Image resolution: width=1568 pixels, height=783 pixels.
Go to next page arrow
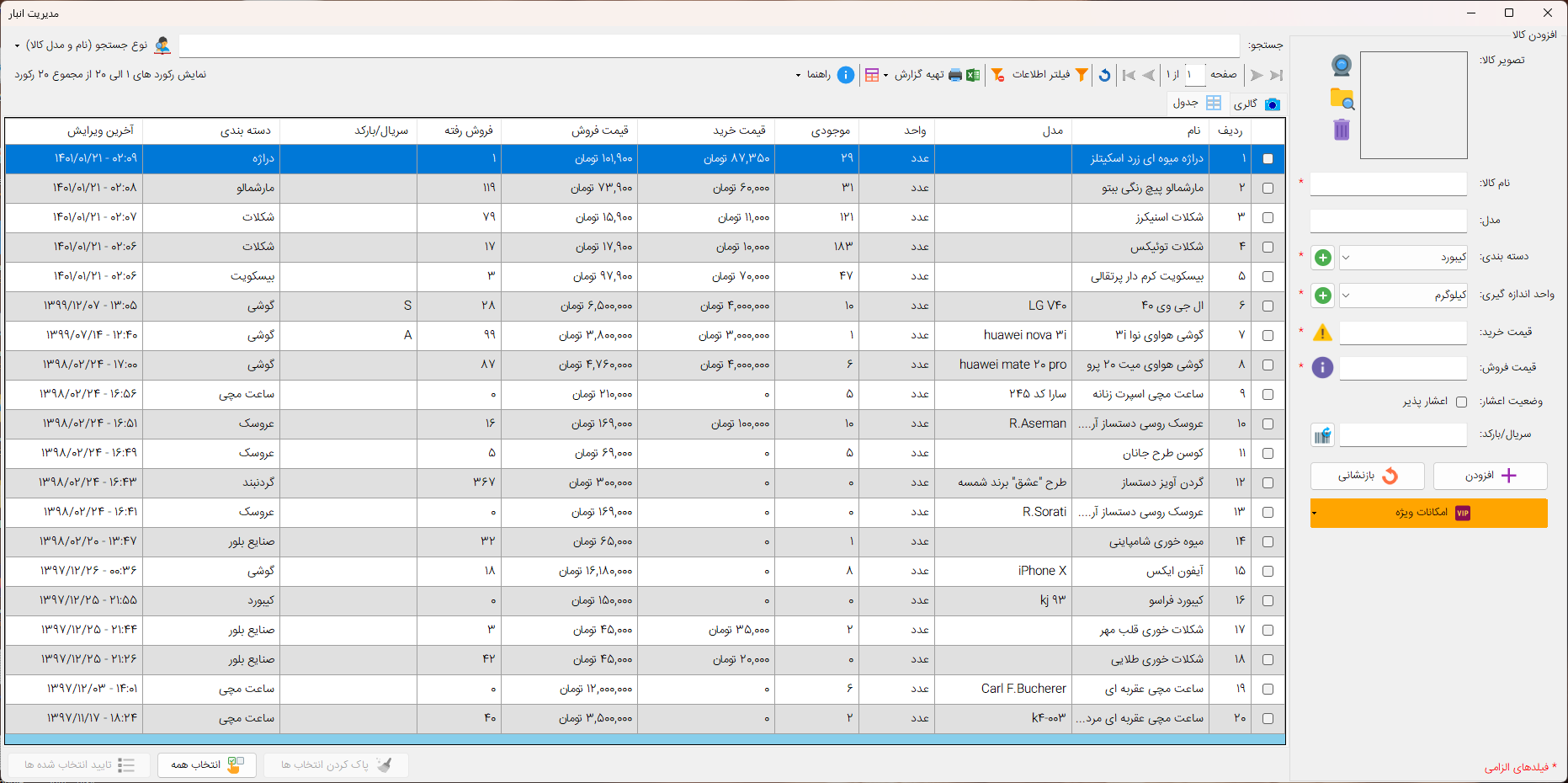1257,75
